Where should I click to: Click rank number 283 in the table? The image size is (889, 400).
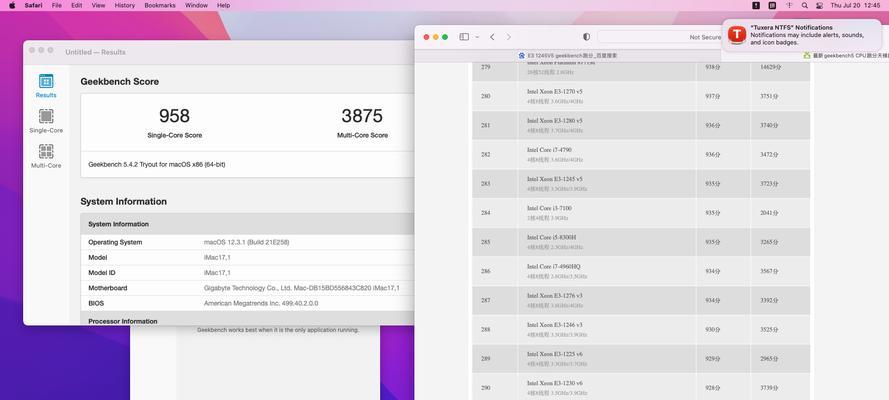[x=485, y=184]
